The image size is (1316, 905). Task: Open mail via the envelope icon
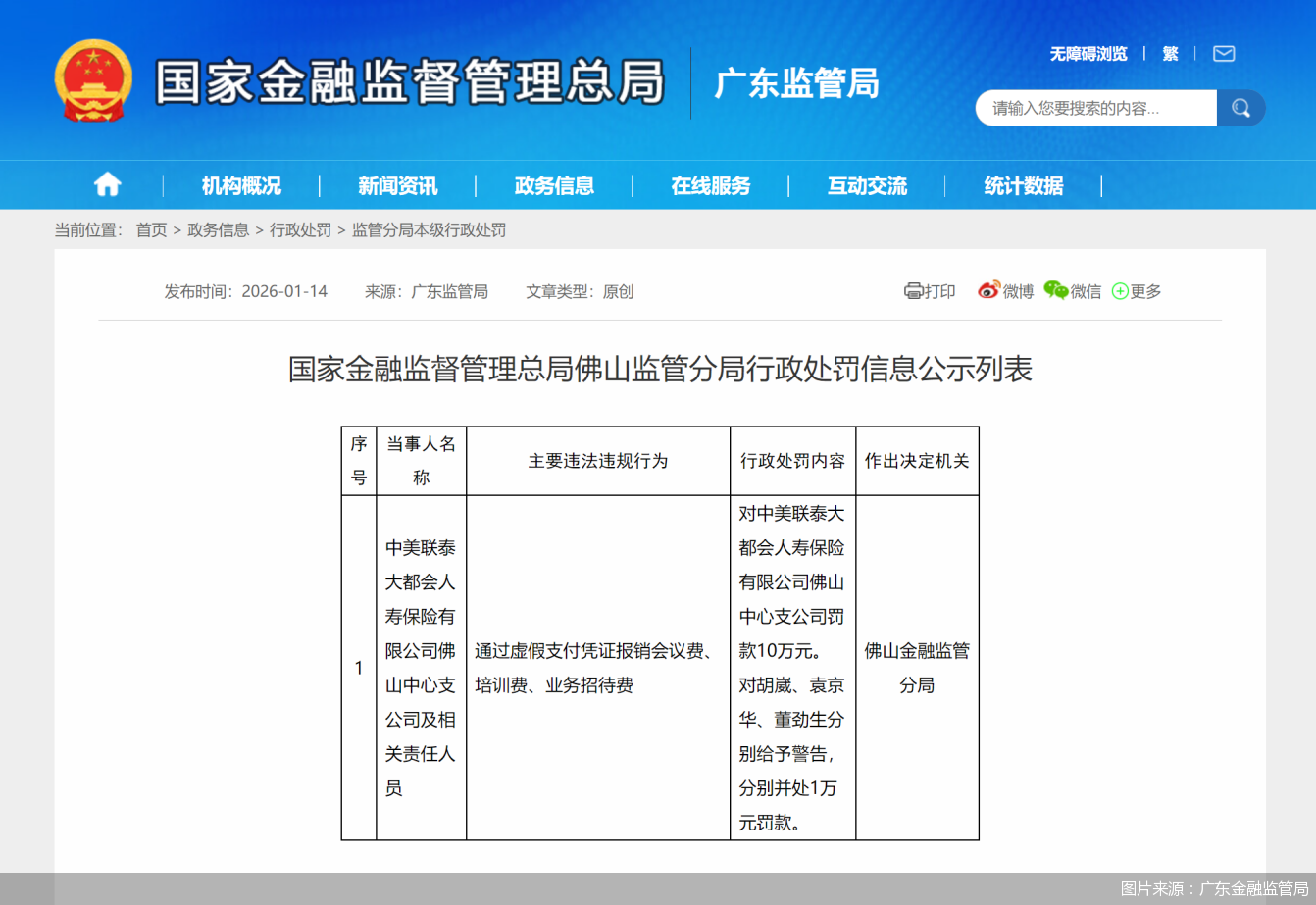click(1223, 54)
